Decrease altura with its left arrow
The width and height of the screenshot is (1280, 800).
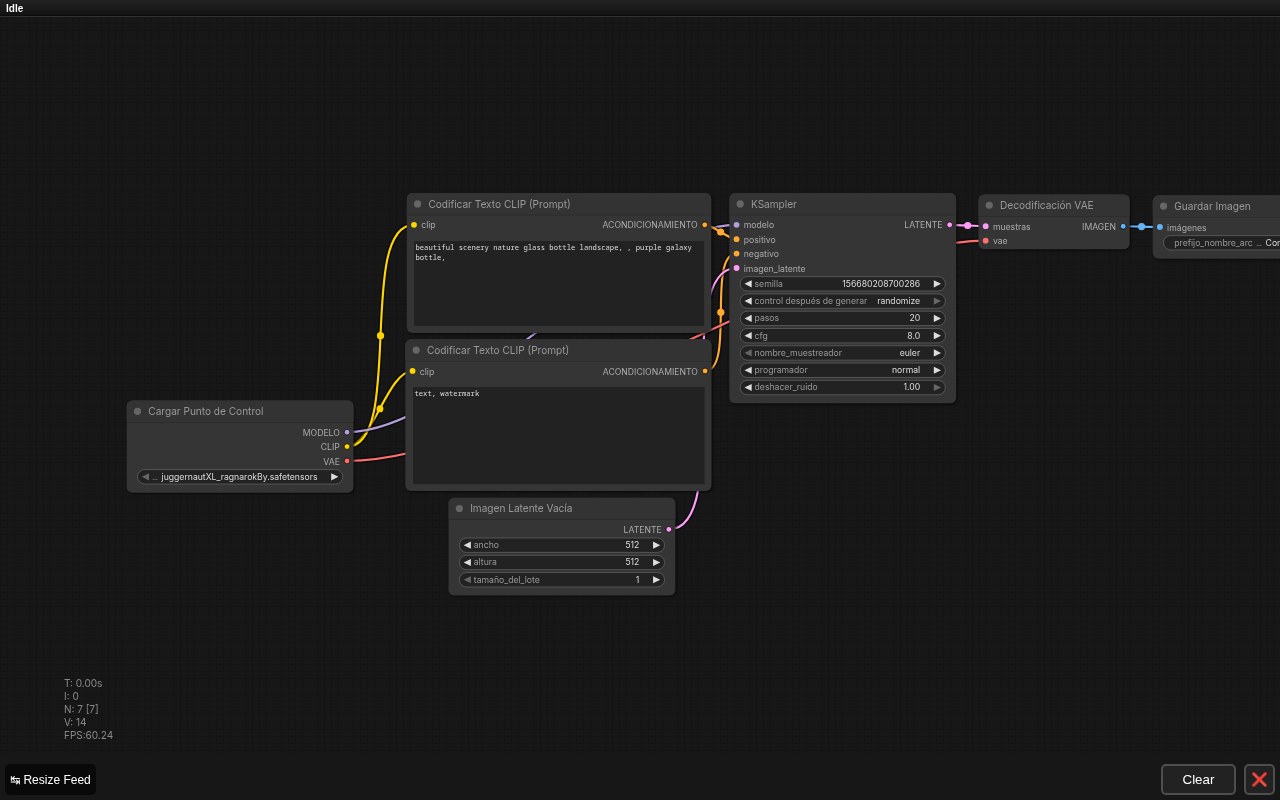click(x=467, y=562)
